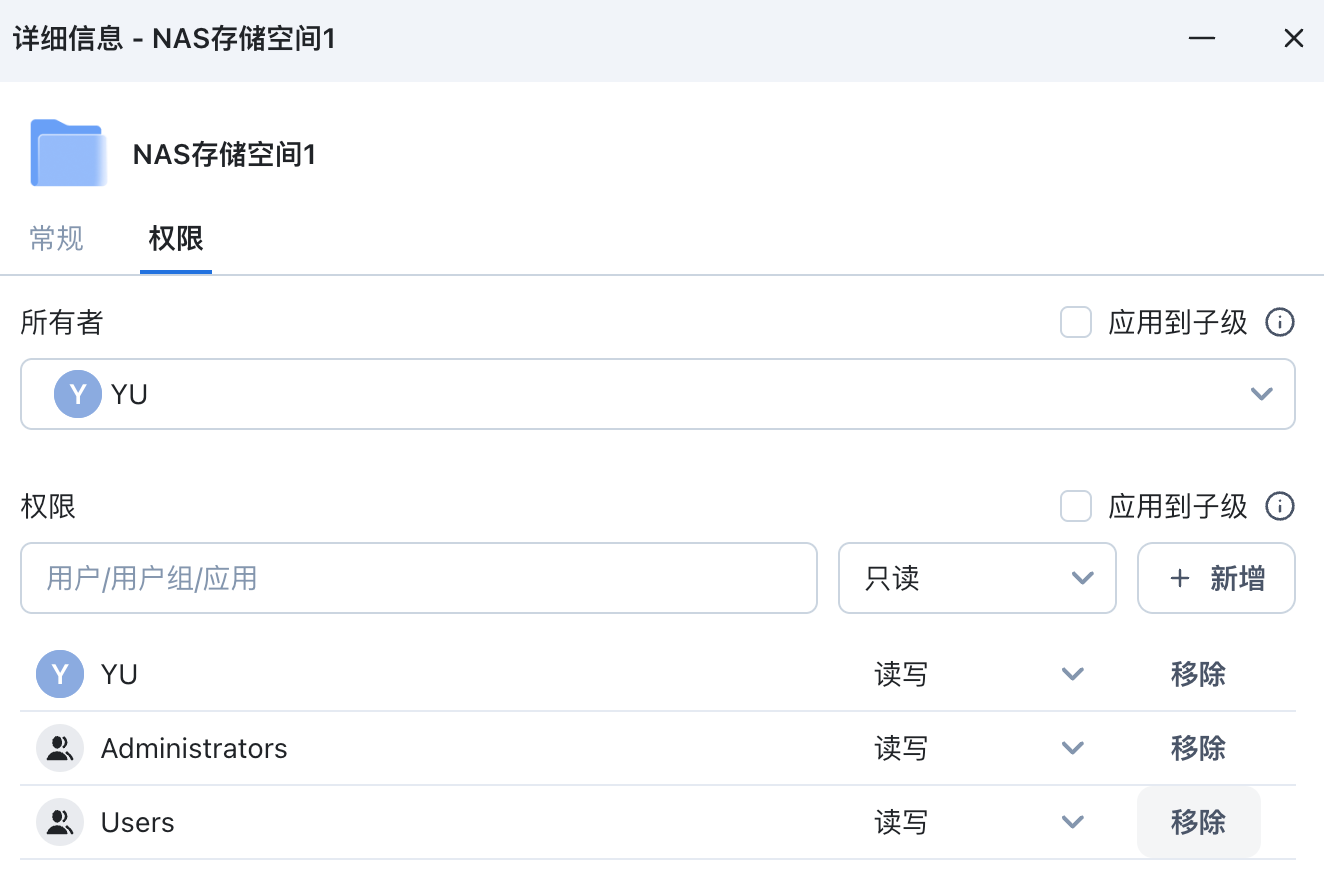Image resolution: width=1324 pixels, height=890 pixels.
Task: Click the 新增 button
Action: 1216,578
